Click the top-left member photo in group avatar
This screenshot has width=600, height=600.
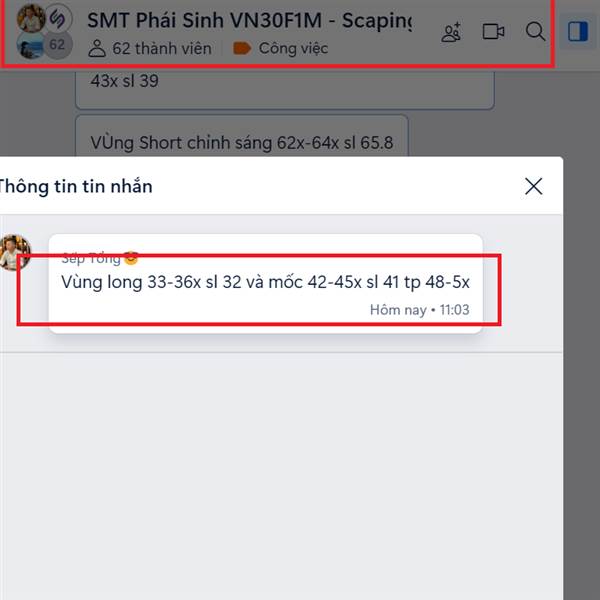tap(31, 18)
